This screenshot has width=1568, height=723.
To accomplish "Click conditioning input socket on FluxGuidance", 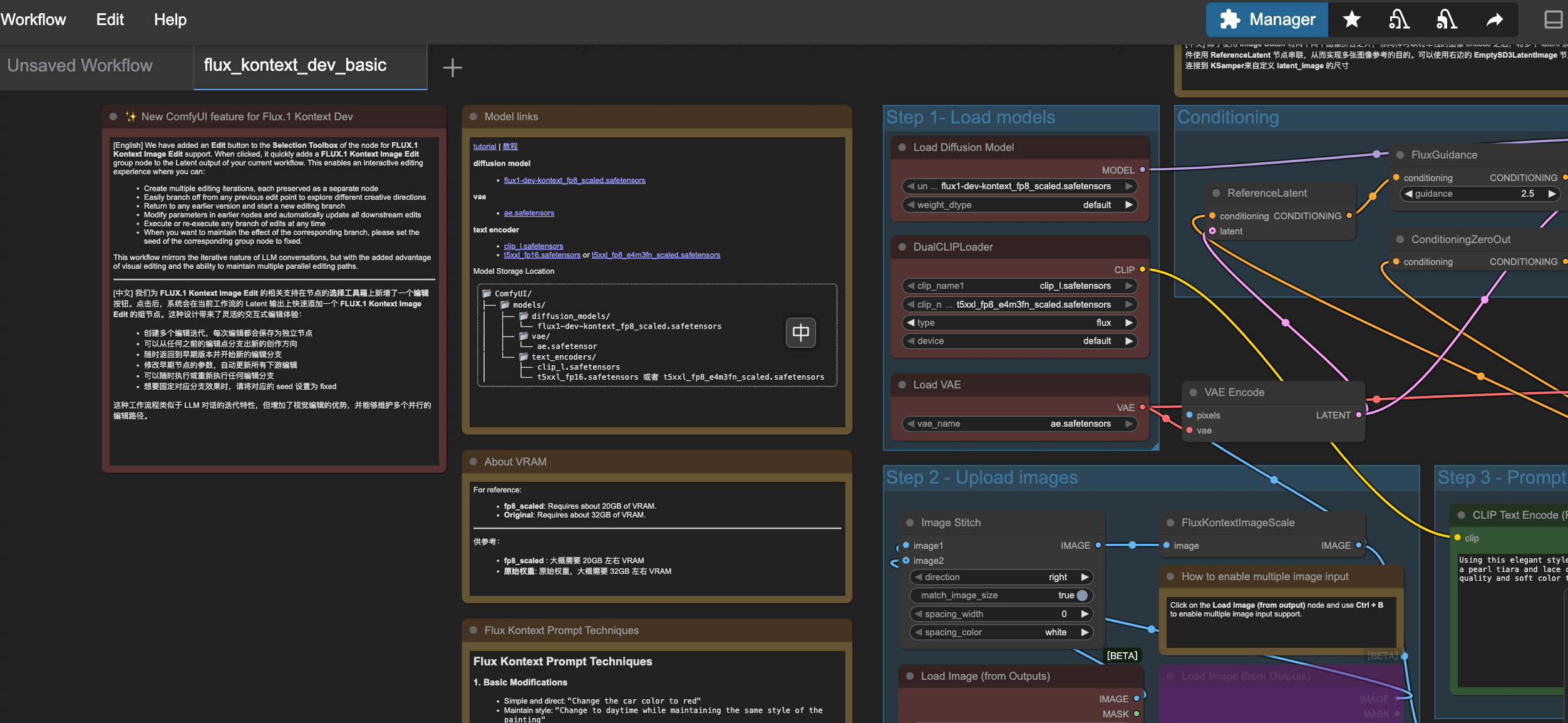I will [x=1396, y=177].
